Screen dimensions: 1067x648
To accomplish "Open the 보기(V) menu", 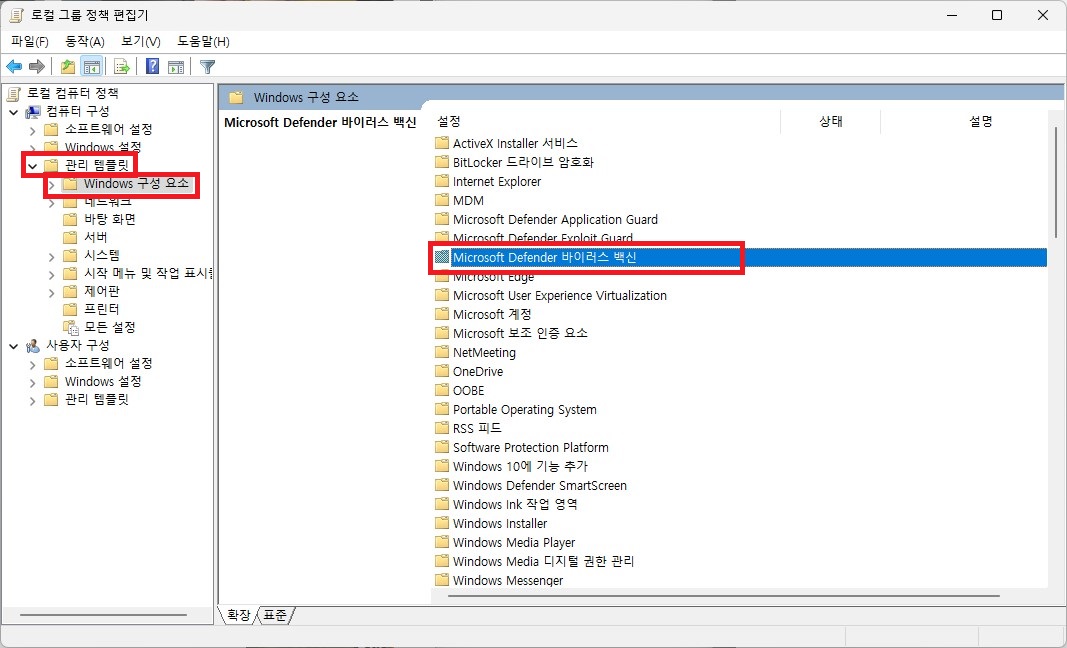I will pyautogui.click(x=141, y=42).
